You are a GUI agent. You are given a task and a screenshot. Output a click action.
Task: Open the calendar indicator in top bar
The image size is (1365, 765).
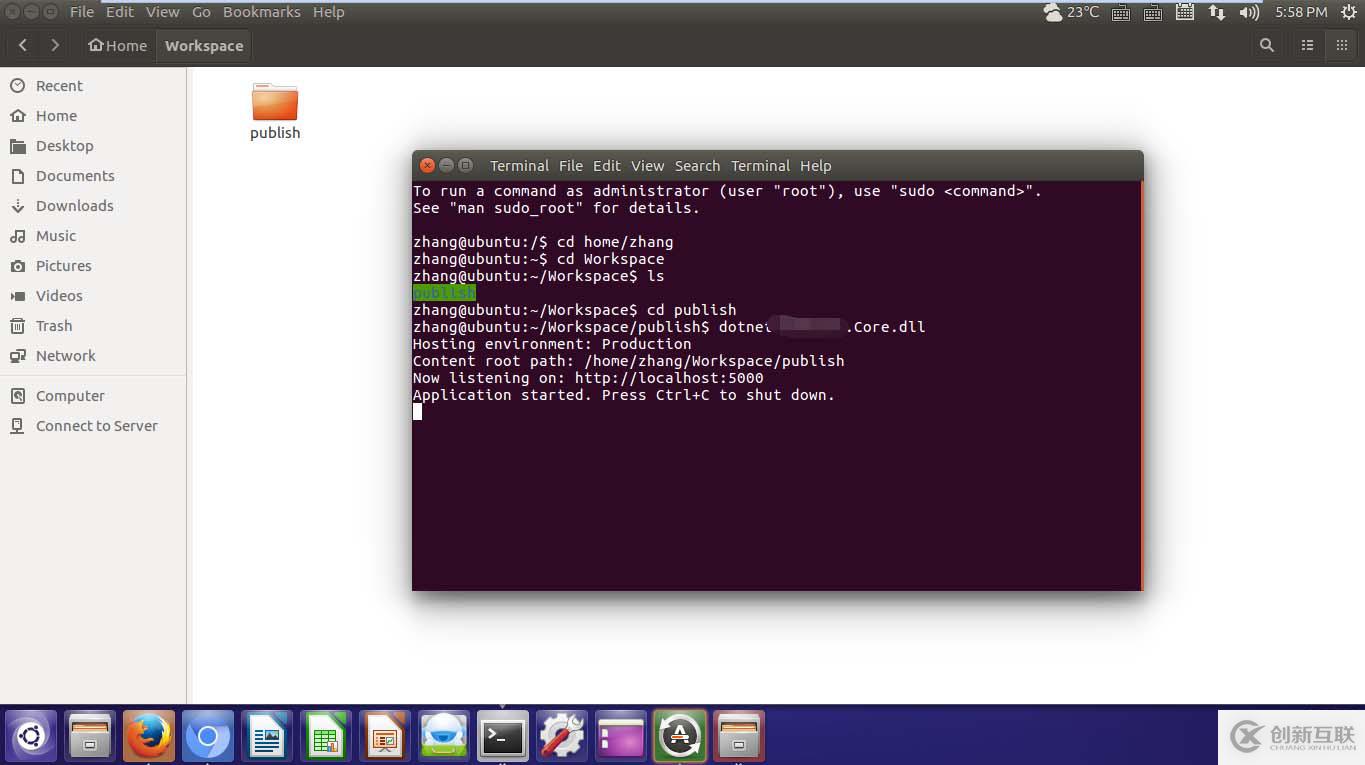[x=1185, y=12]
